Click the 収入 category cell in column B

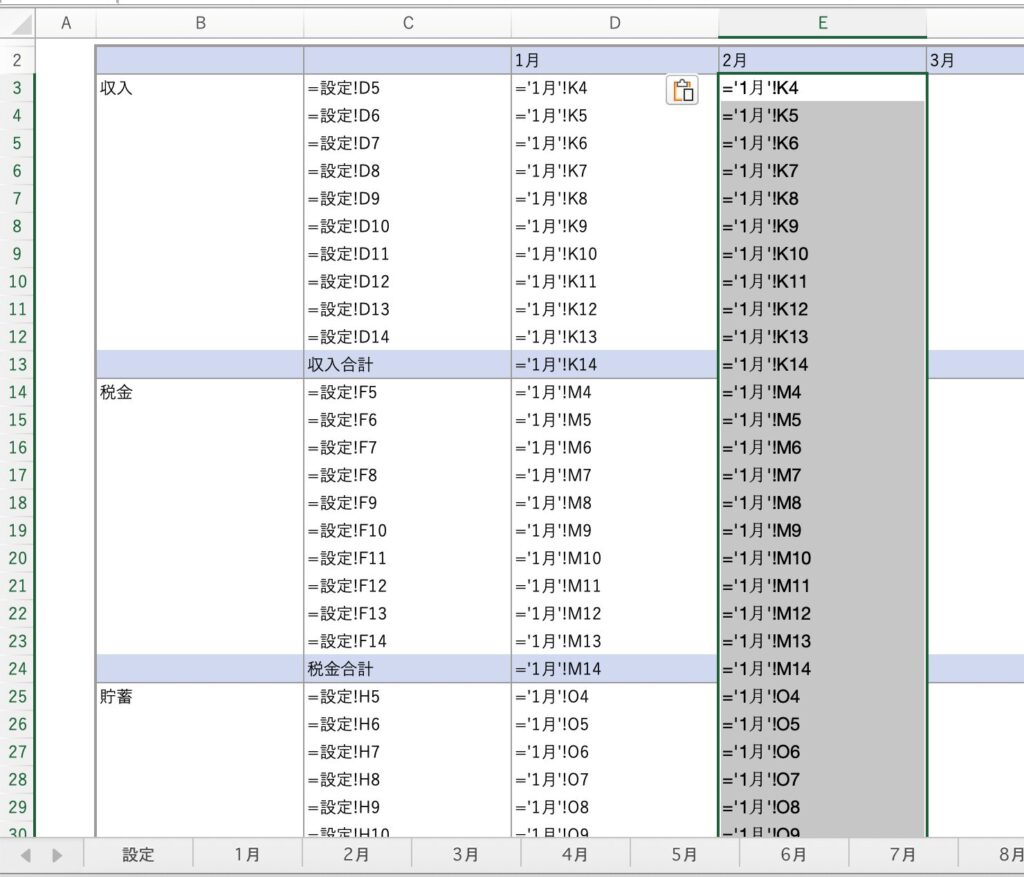[x=200, y=89]
